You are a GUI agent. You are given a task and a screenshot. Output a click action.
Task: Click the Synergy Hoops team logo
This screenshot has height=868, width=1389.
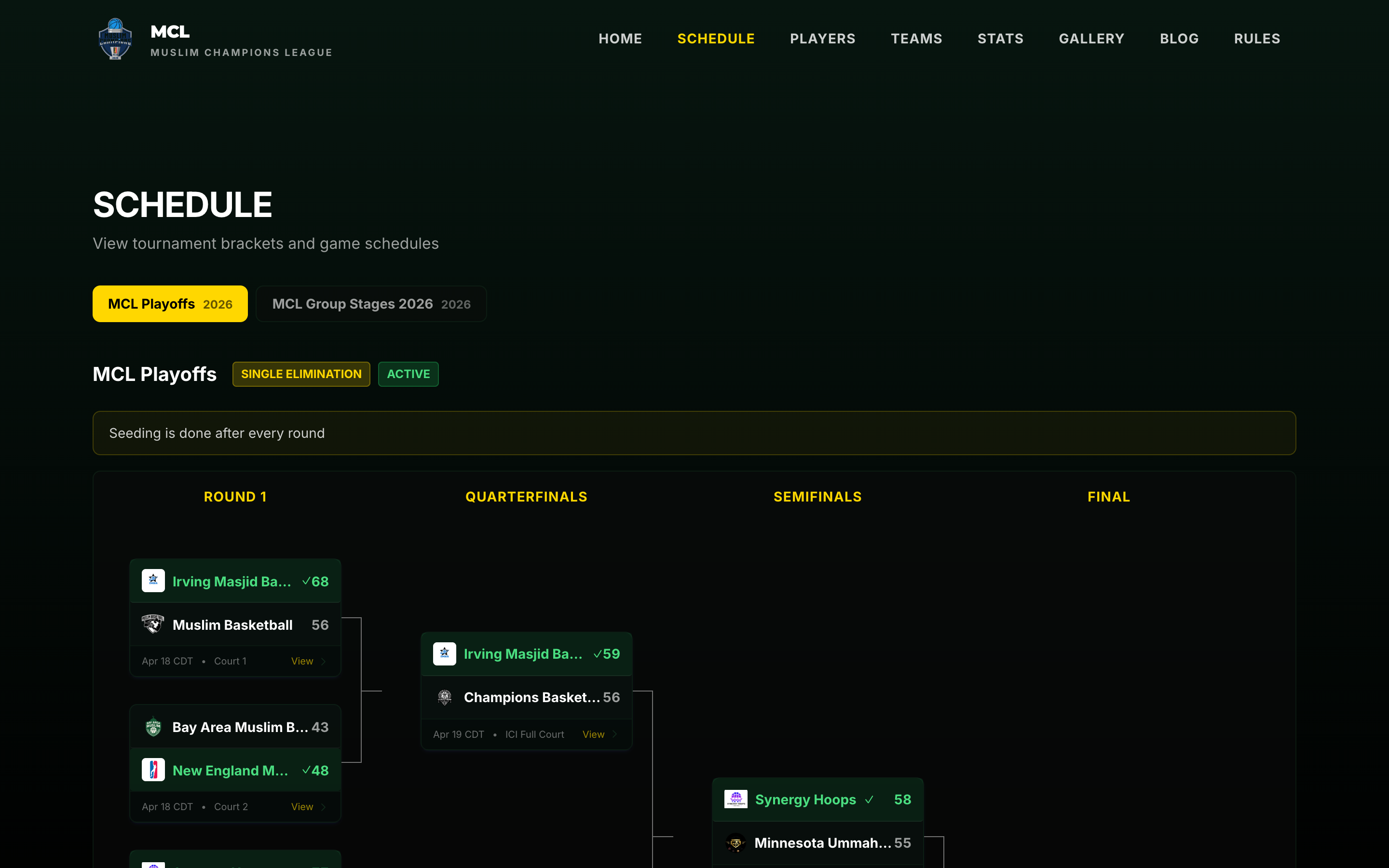pyautogui.click(x=737, y=799)
